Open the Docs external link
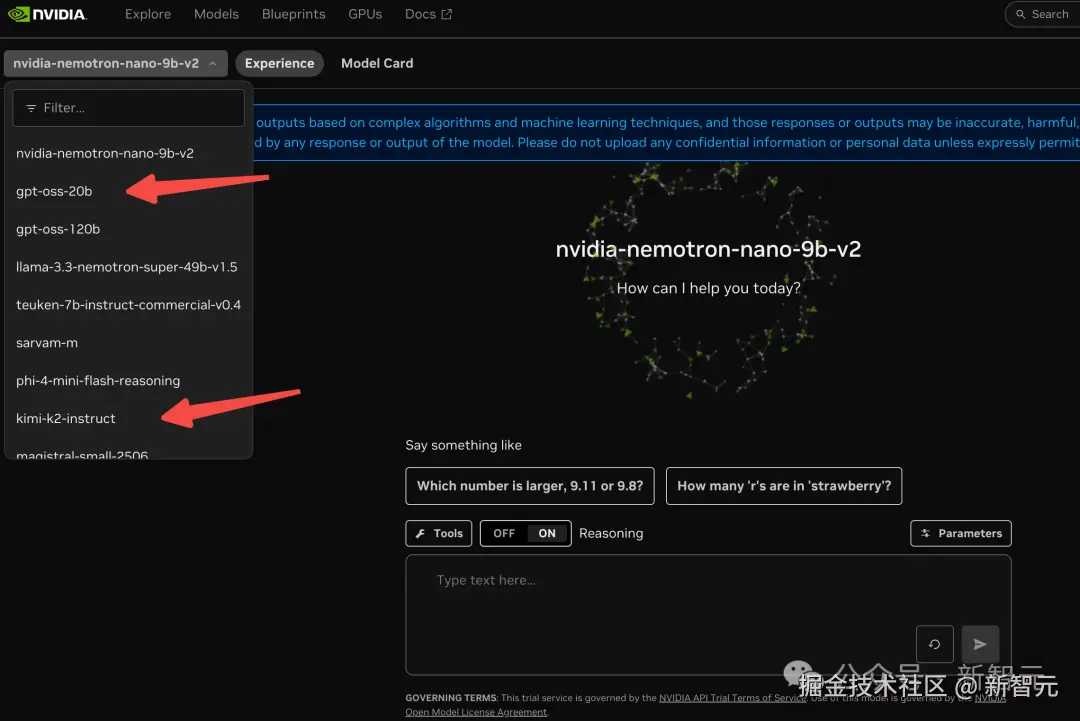 tap(428, 14)
